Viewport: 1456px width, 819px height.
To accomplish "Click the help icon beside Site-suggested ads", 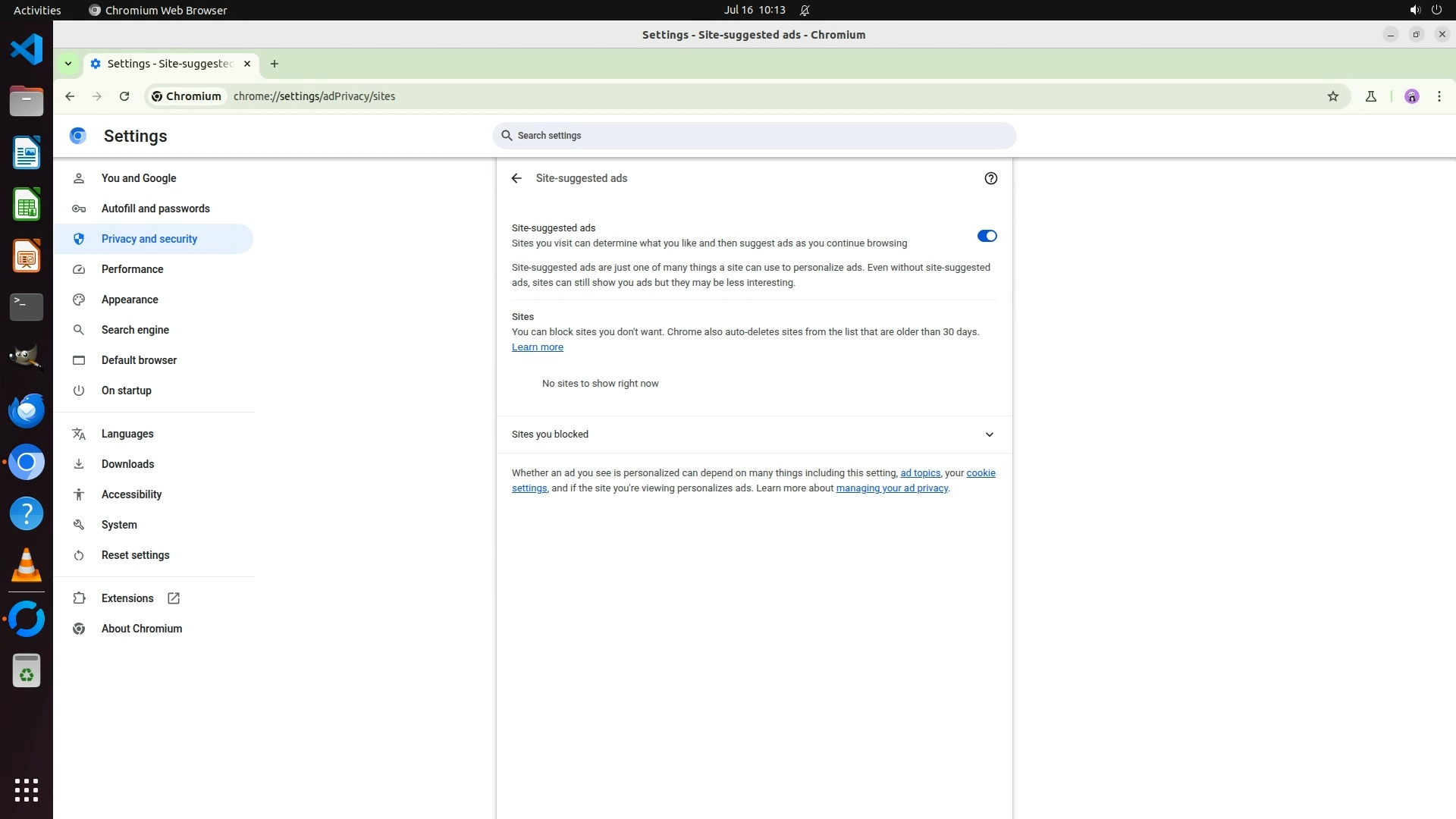I will 990,178.
